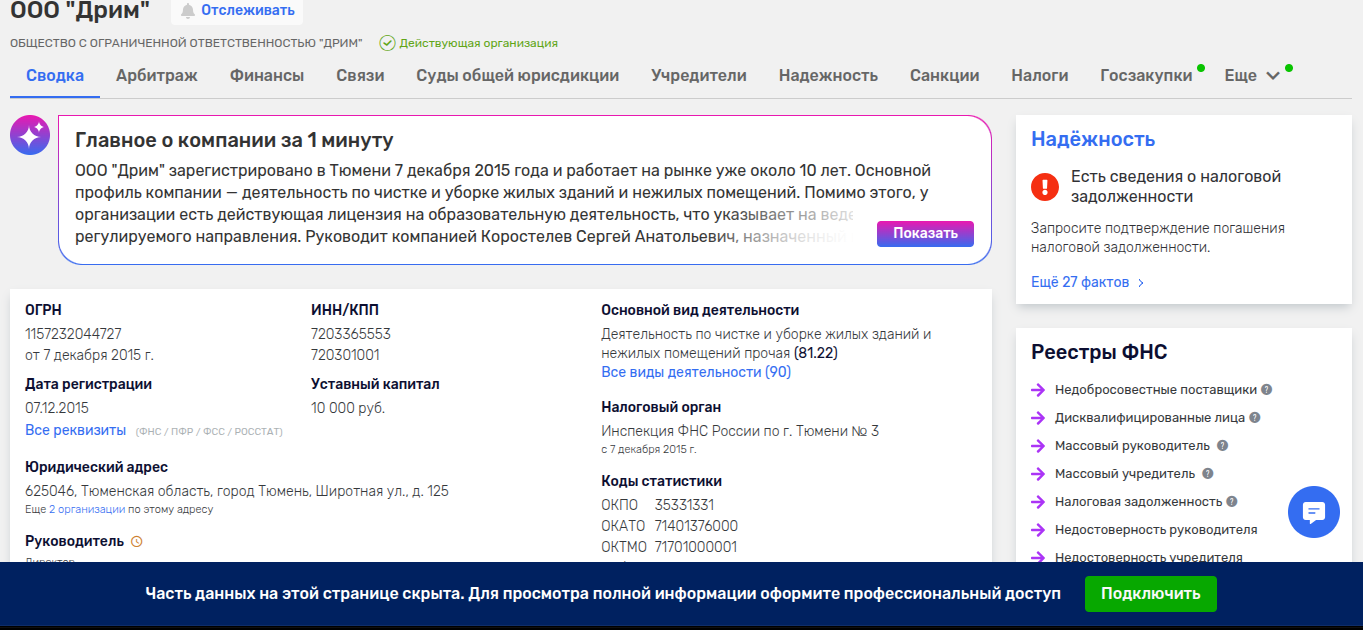
Task: Open the Надежность tab
Action: tap(828, 75)
